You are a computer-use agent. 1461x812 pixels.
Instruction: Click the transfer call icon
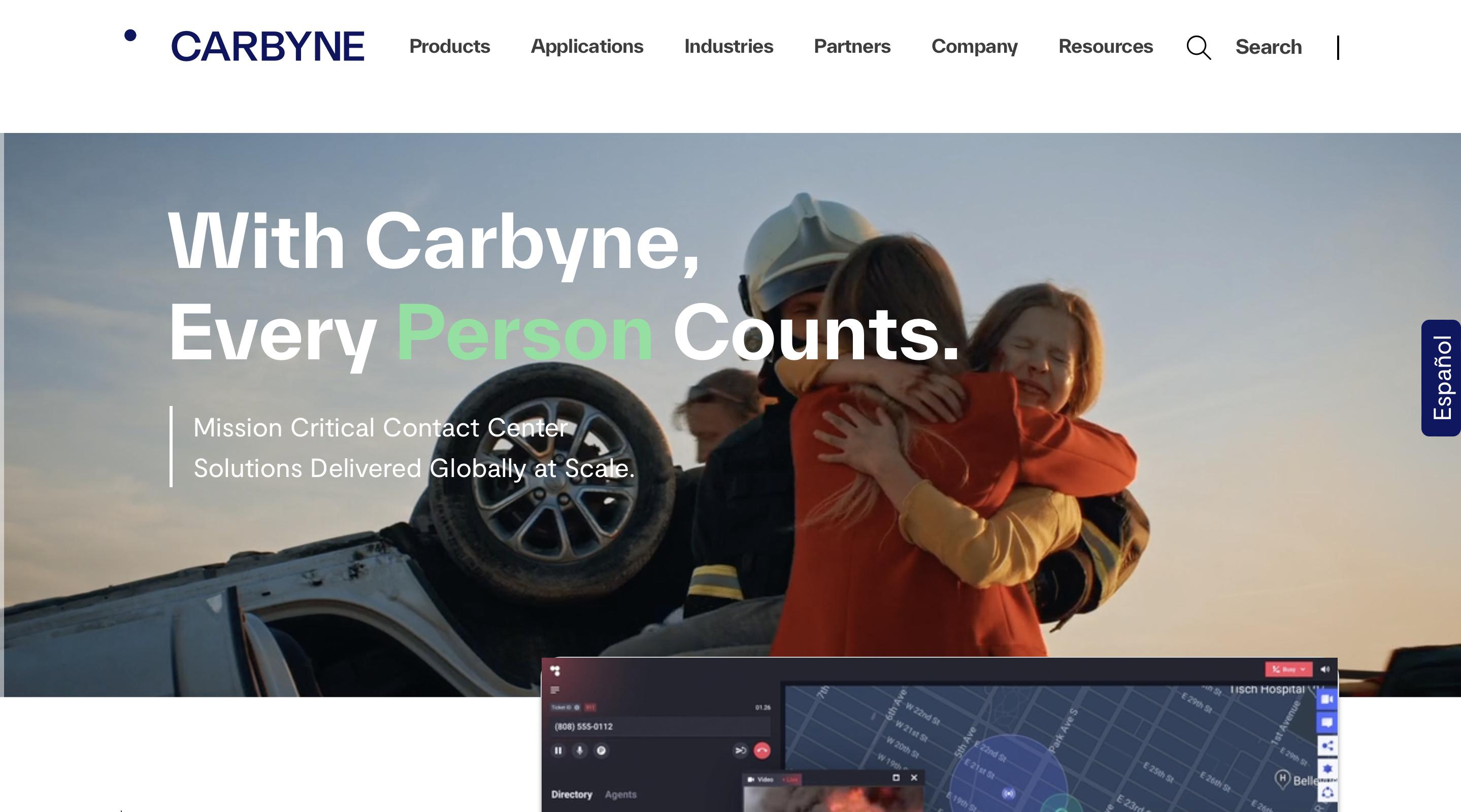pyautogui.click(x=740, y=750)
